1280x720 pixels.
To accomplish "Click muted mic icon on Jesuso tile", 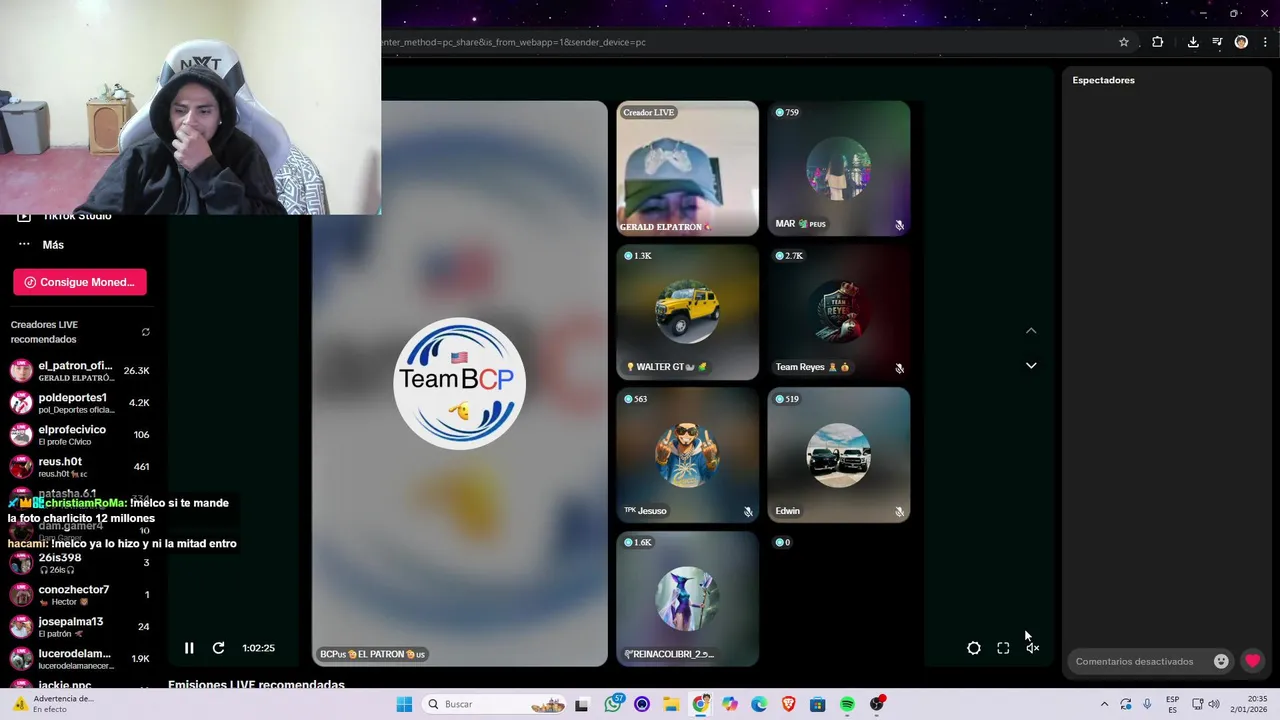I will click(748, 512).
